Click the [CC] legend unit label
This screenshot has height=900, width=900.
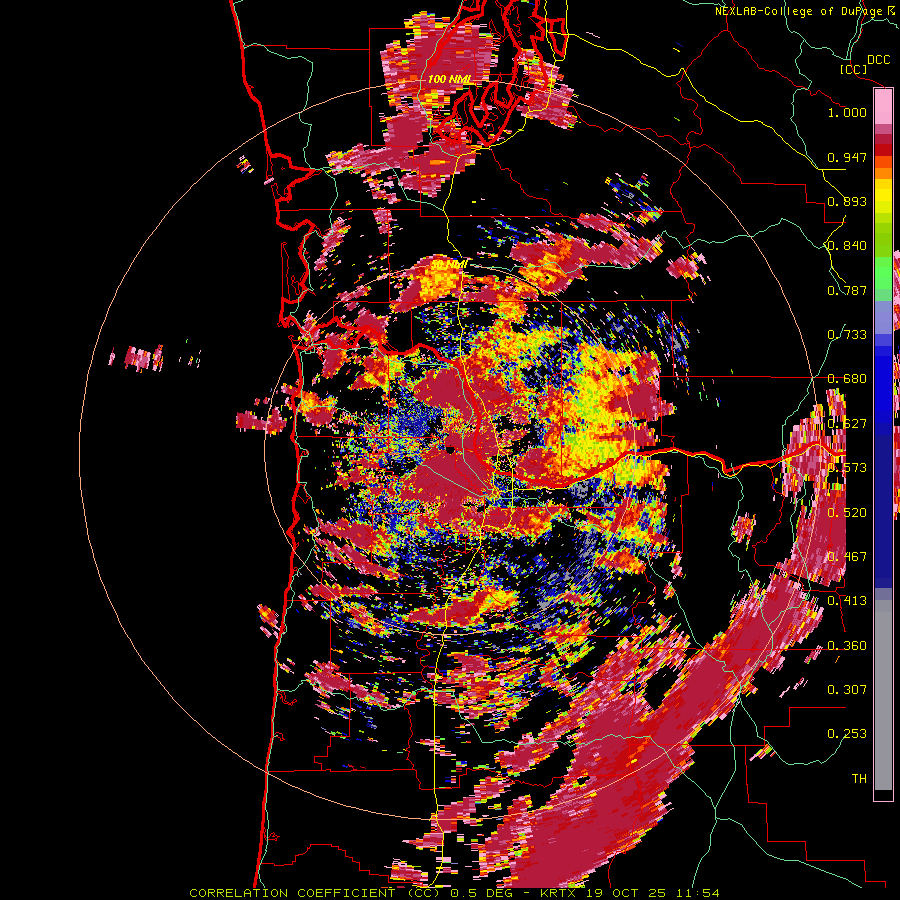pyautogui.click(x=854, y=69)
